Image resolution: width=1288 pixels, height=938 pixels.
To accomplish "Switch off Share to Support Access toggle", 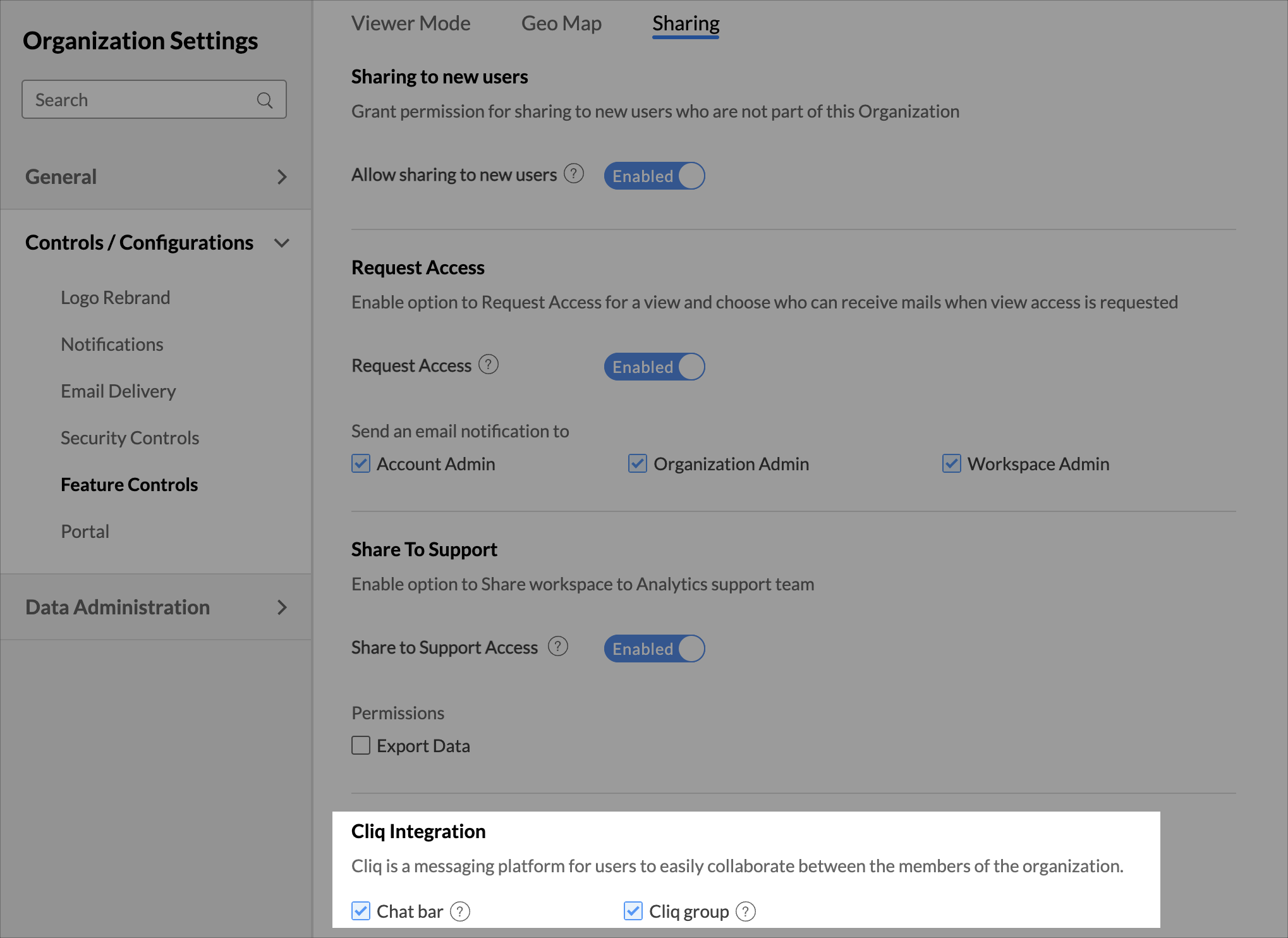I will point(654,649).
